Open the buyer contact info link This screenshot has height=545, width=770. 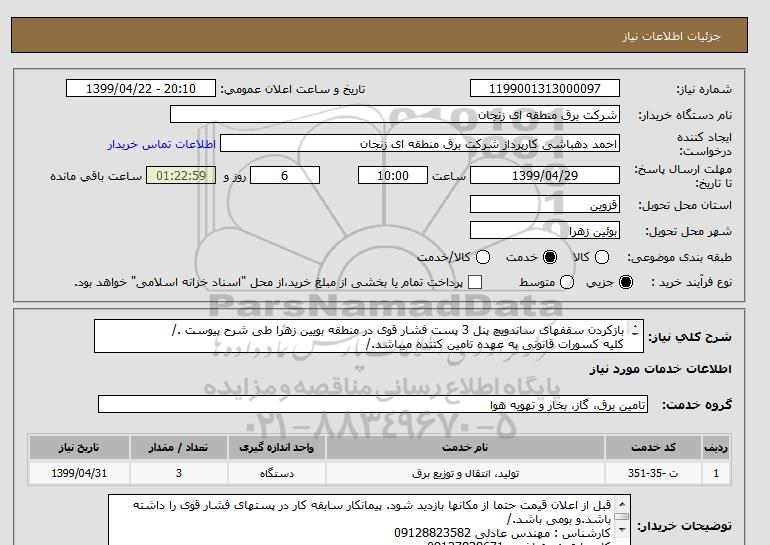162,145
